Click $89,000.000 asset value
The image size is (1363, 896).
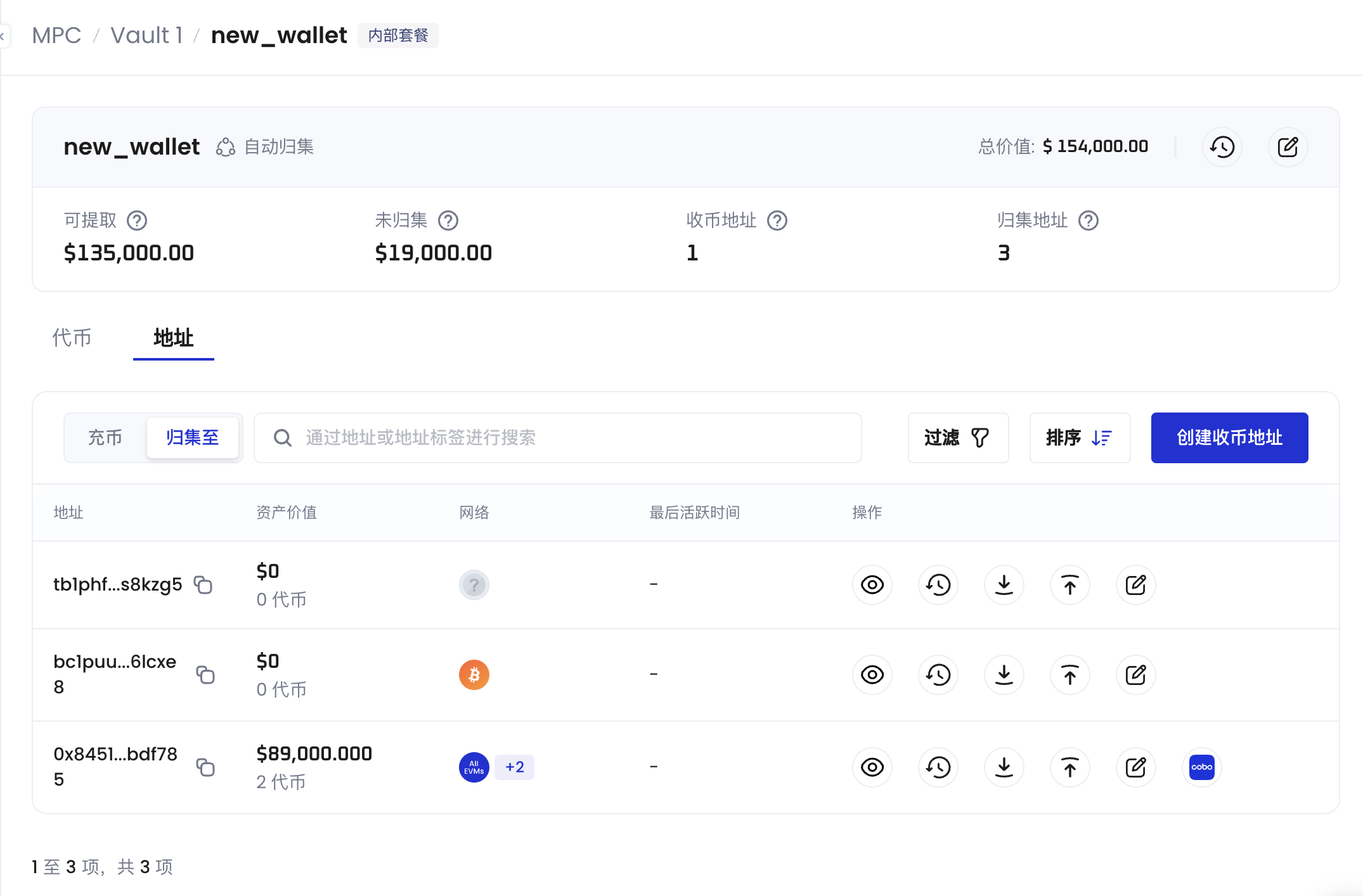(x=314, y=753)
